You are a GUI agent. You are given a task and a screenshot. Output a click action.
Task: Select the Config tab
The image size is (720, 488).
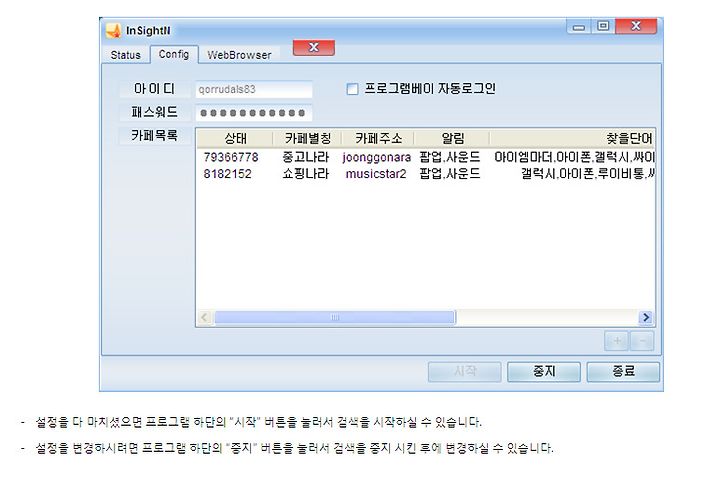coord(174,54)
